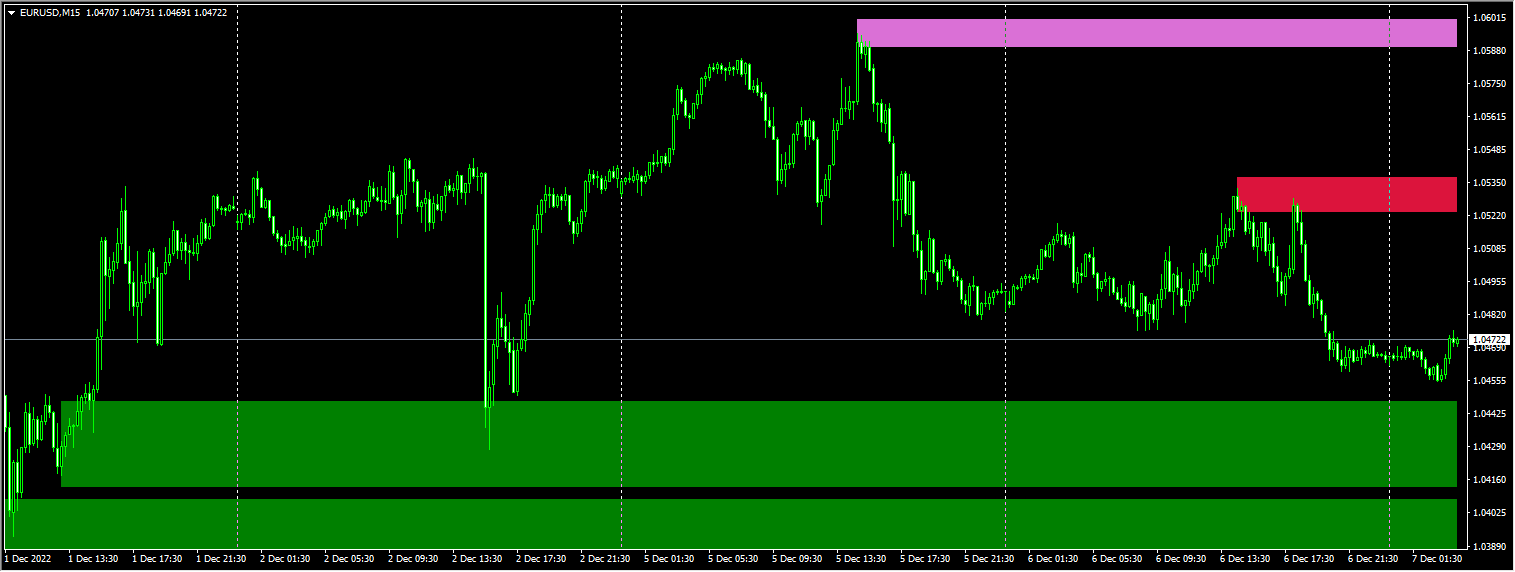The image size is (1515, 572).
Task: Click the 5 Dec 01:30 time label
Action: click(669, 560)
